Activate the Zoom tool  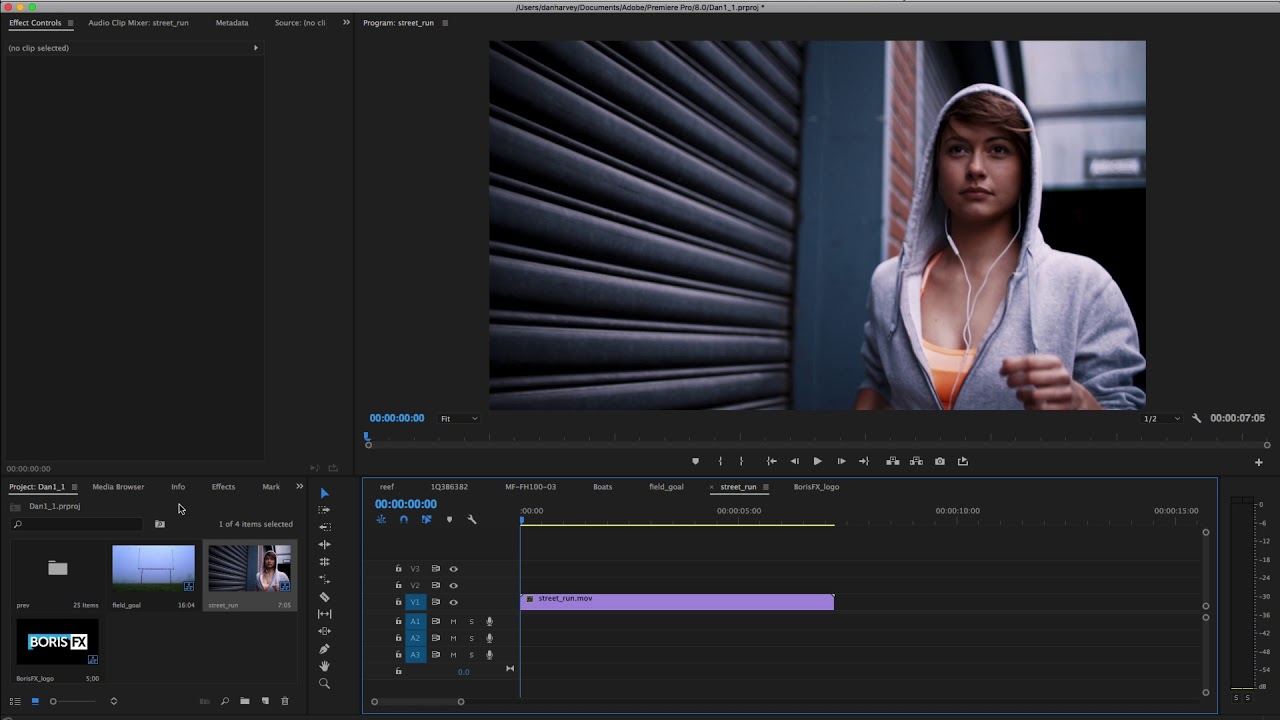coord(324,684)
